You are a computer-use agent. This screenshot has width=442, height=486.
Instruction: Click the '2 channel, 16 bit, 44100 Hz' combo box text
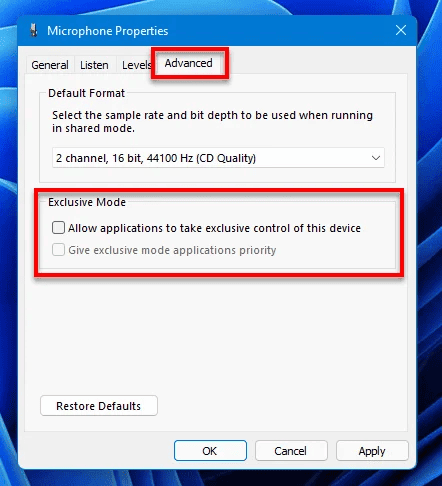[156, 158]
